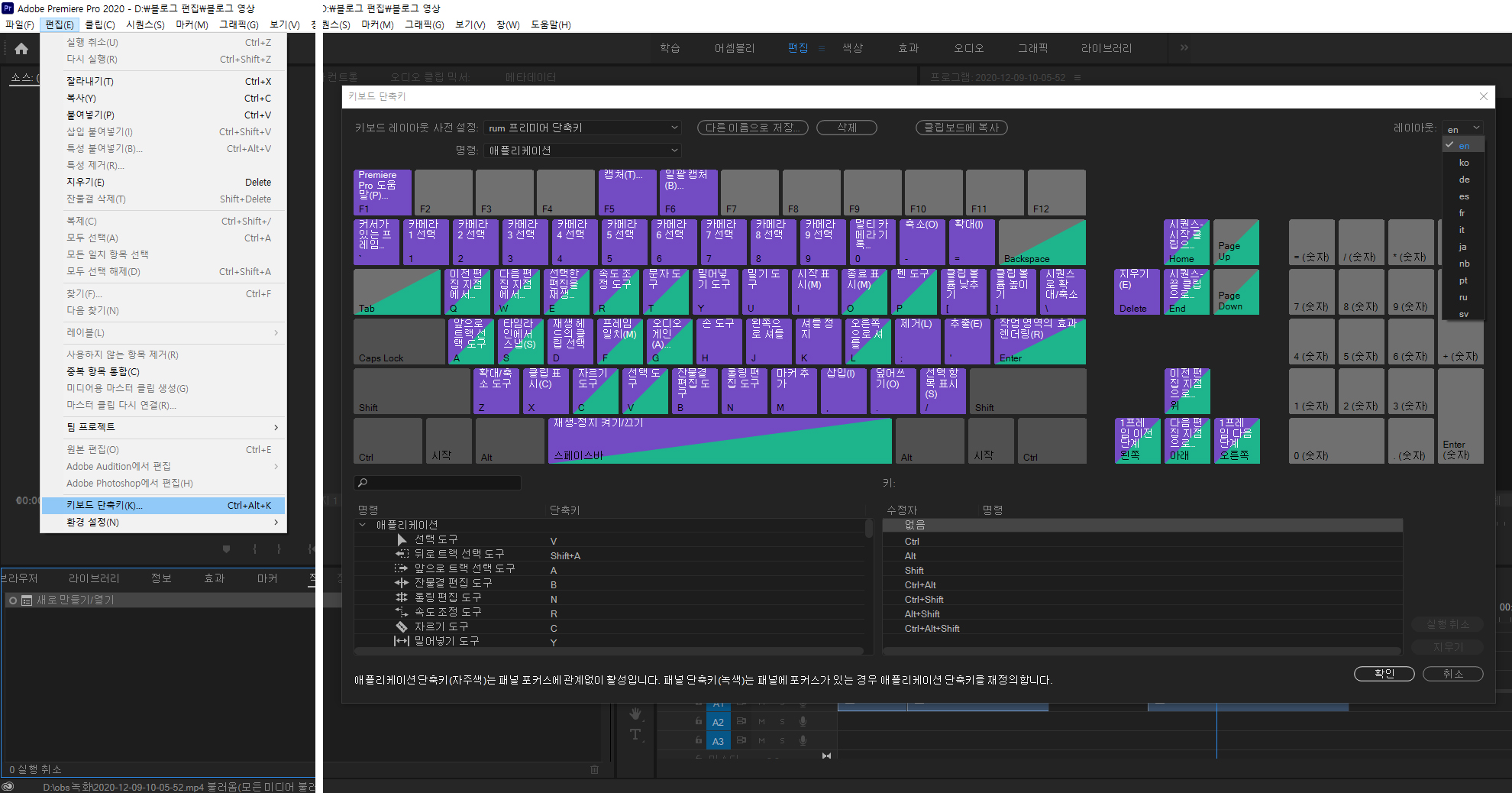Click the A2 voice-over microphone icon

803,721
